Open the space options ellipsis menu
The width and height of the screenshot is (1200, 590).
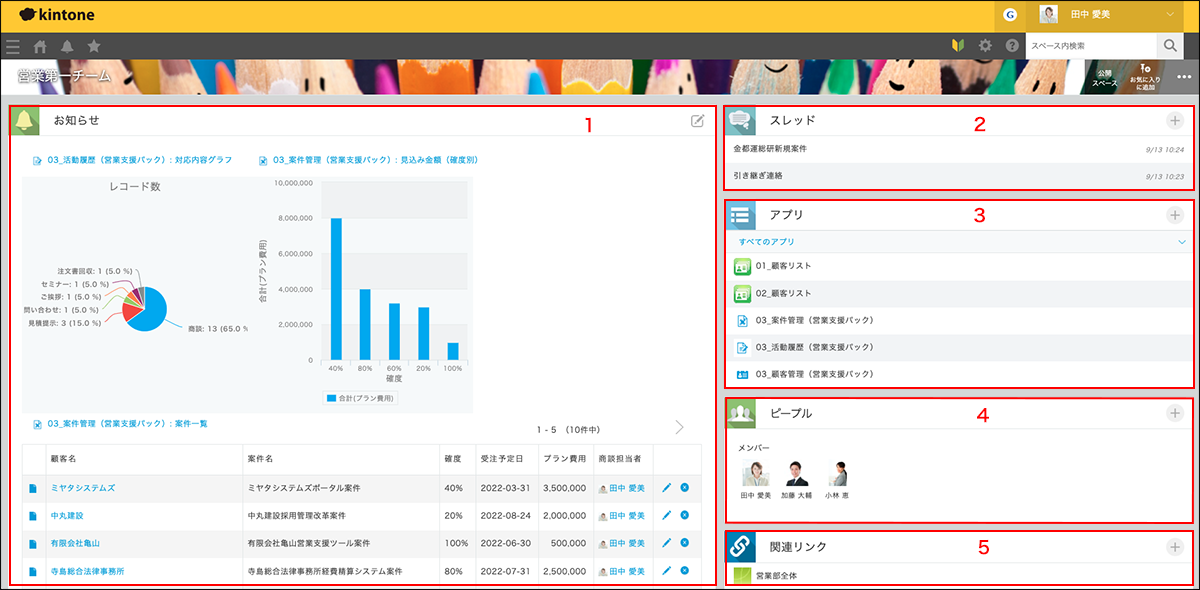[x=1184, y=77]
